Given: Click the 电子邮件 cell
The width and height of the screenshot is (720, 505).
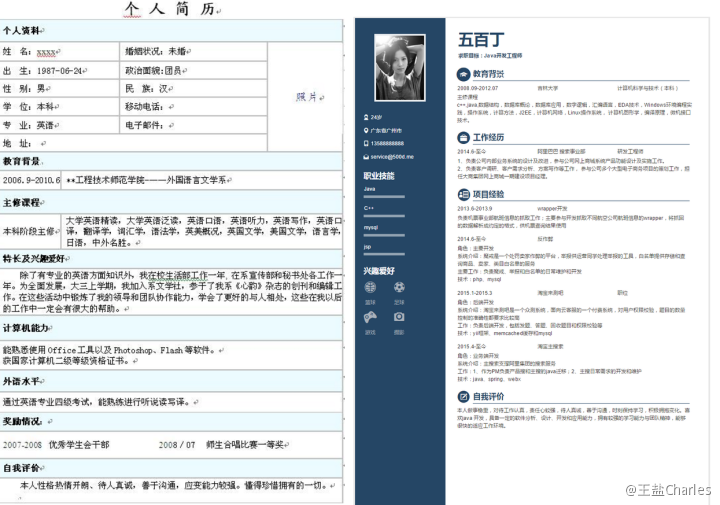Looking at the screenshot, I should tap(193, 125).
